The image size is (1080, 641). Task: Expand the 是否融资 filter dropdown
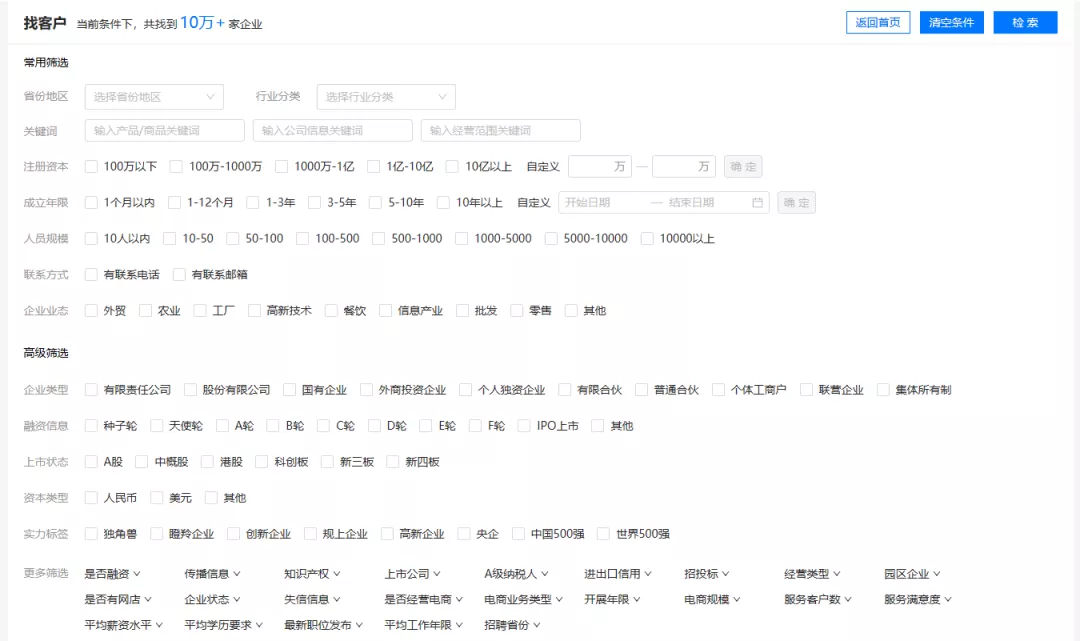pos(112,574)
